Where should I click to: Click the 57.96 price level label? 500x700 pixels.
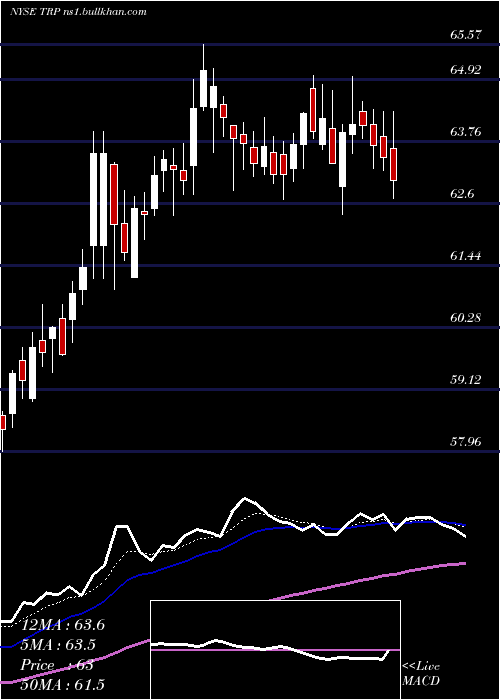pyautogui.click(x=465, y=442)
